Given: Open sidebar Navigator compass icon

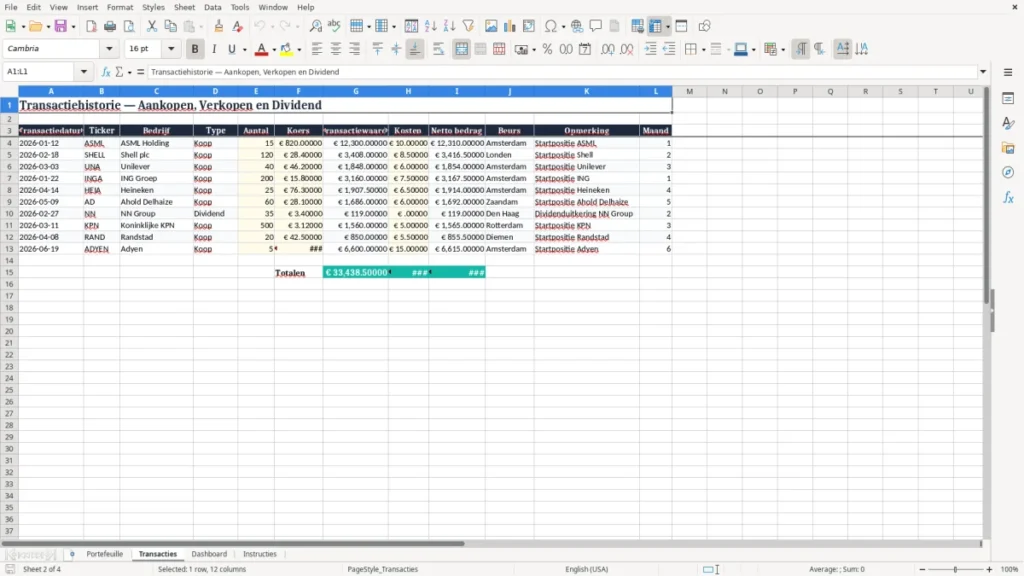Looking at the screenshot, I should tap(1008, 172).
